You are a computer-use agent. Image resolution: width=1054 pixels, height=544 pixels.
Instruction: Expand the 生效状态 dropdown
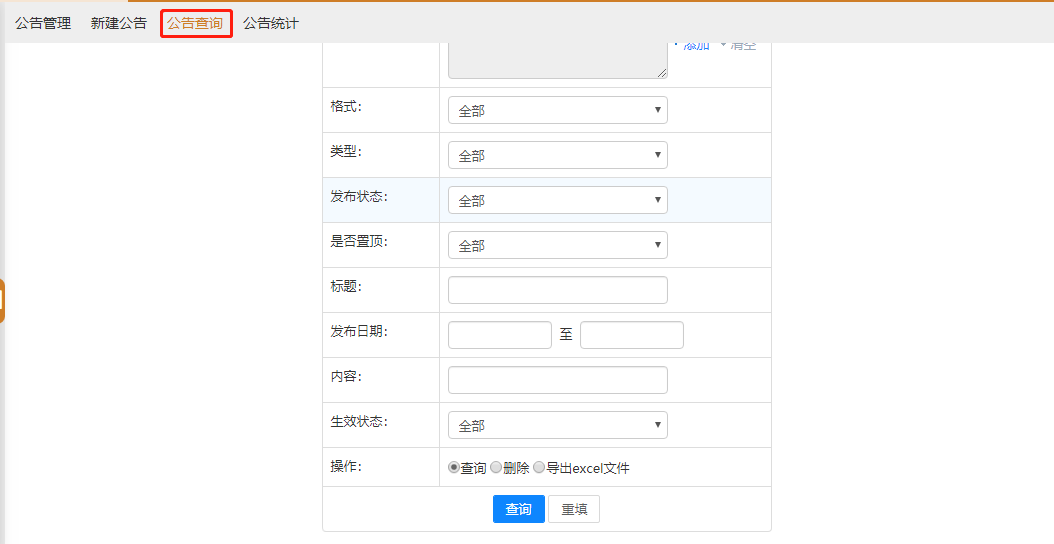pyautogui.click(x=557, y=425)
